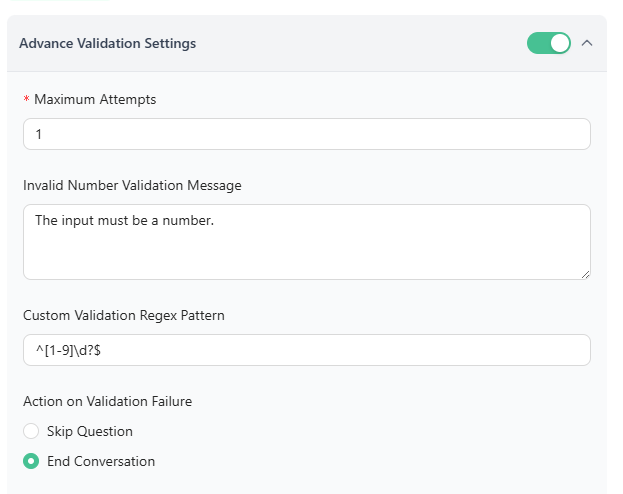Click the text 'The input must be a number.'

(x=124, y=220)
